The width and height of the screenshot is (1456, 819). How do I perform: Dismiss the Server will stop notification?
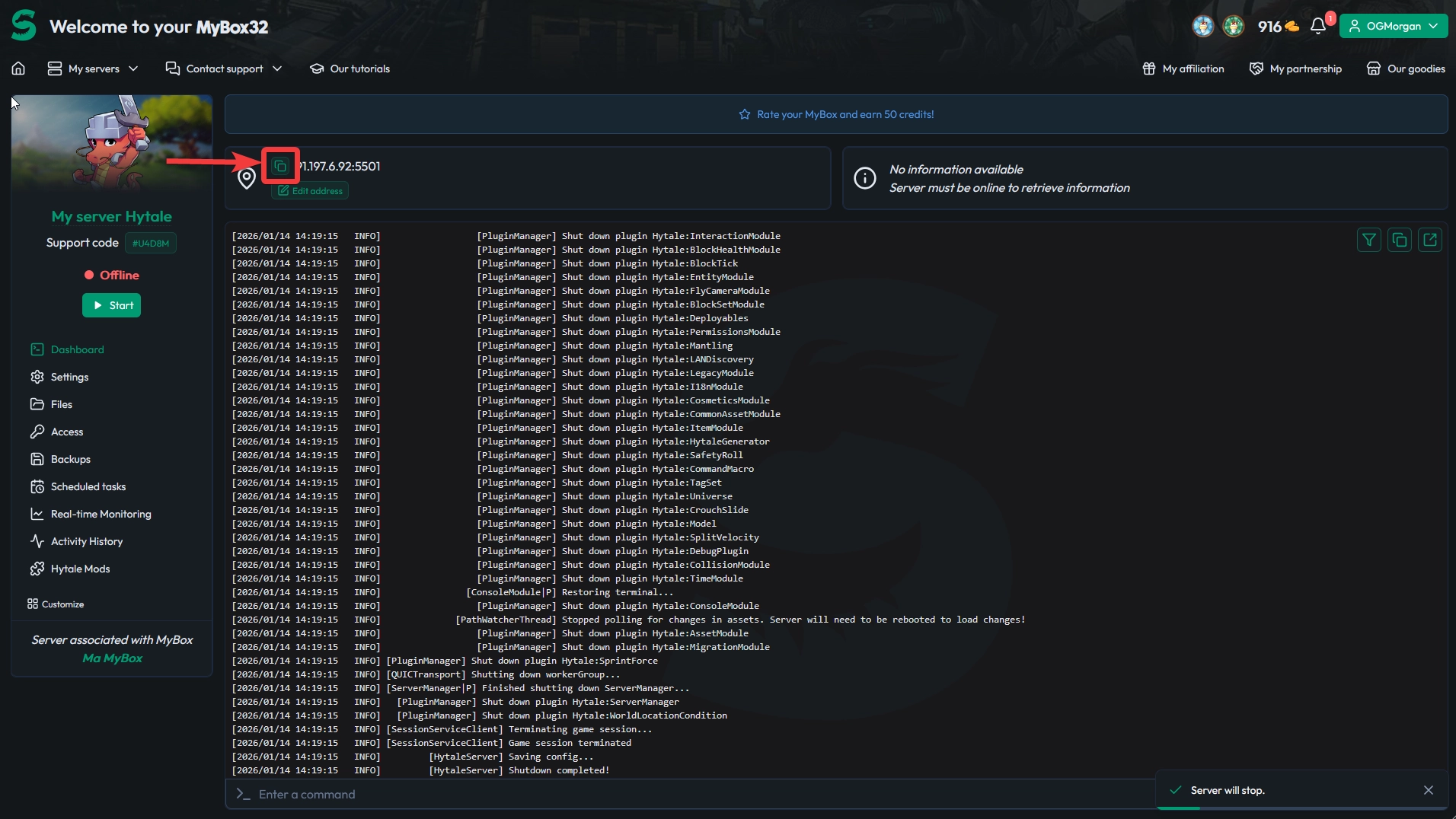1428,790
